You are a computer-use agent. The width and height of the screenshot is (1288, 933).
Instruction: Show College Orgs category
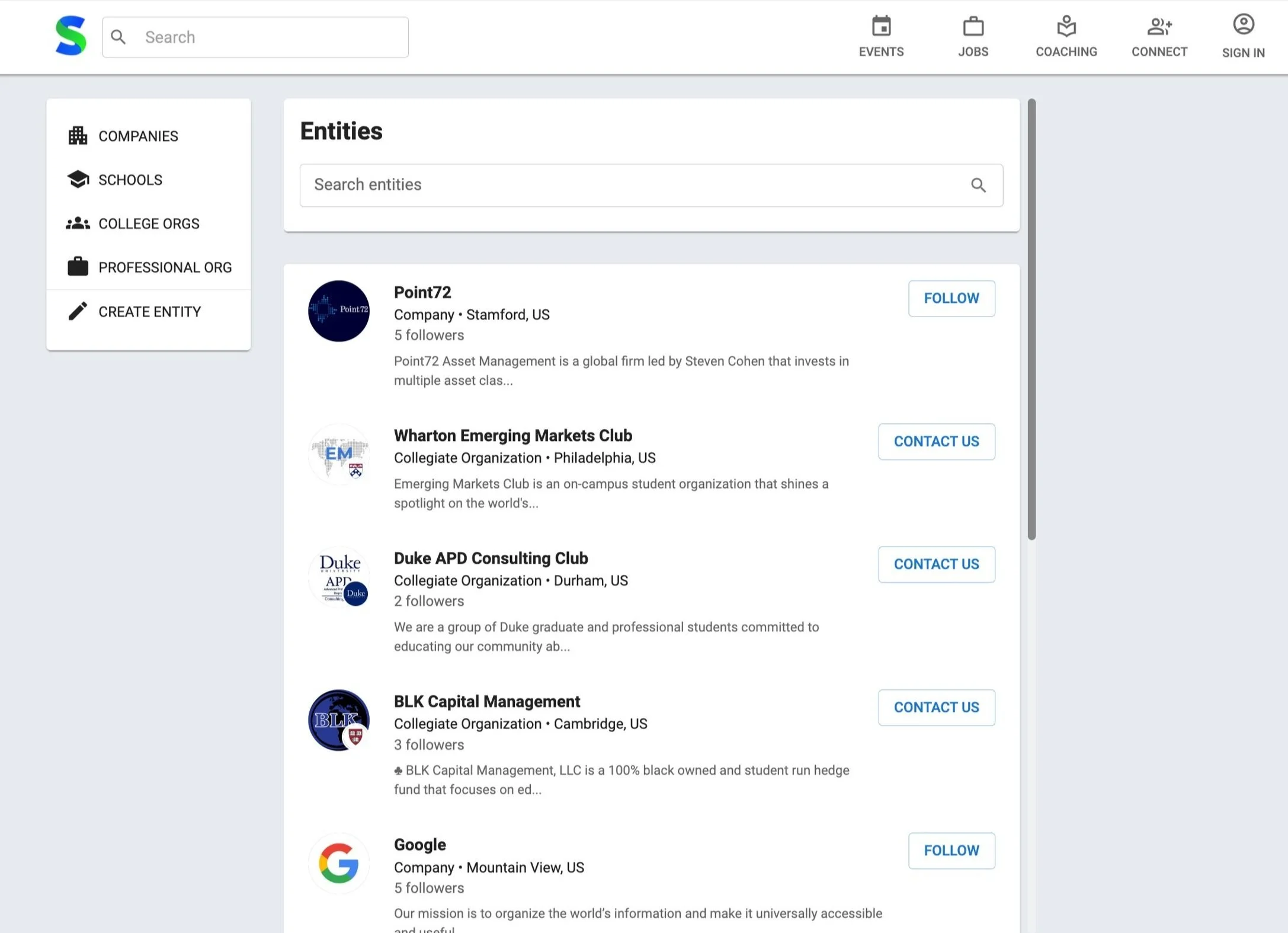click(x=148, y=224)
